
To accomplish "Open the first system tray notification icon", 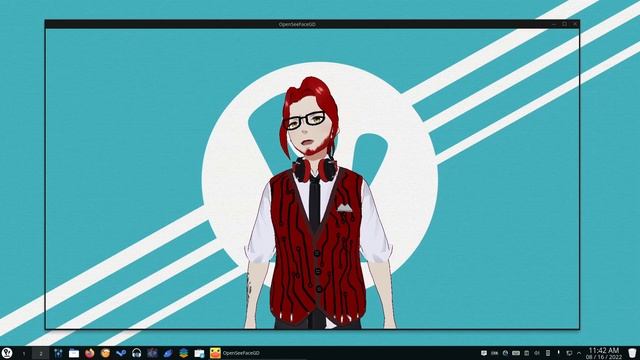I will pyautogui.click(x=484, y=353).
